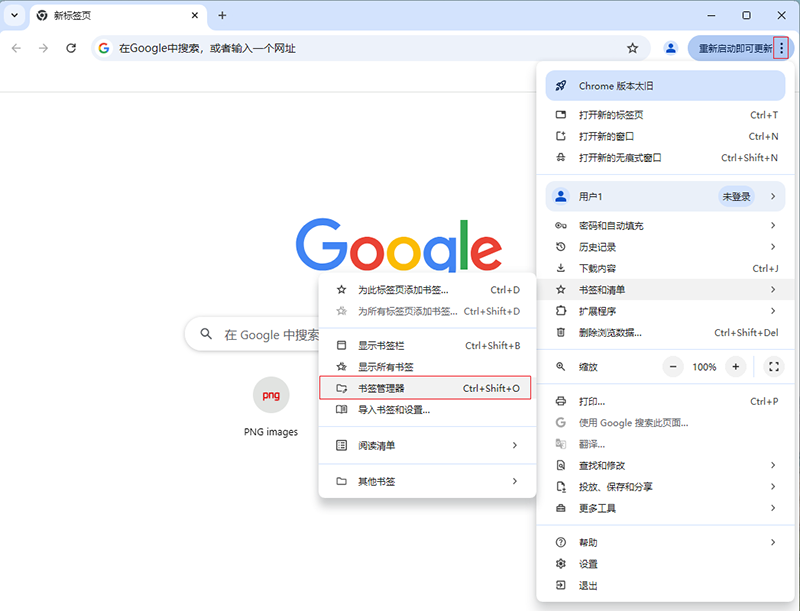Open the PNG images shortcut thumbnail
This screenshot has height=611, width=800.
(x=271, y=395)
